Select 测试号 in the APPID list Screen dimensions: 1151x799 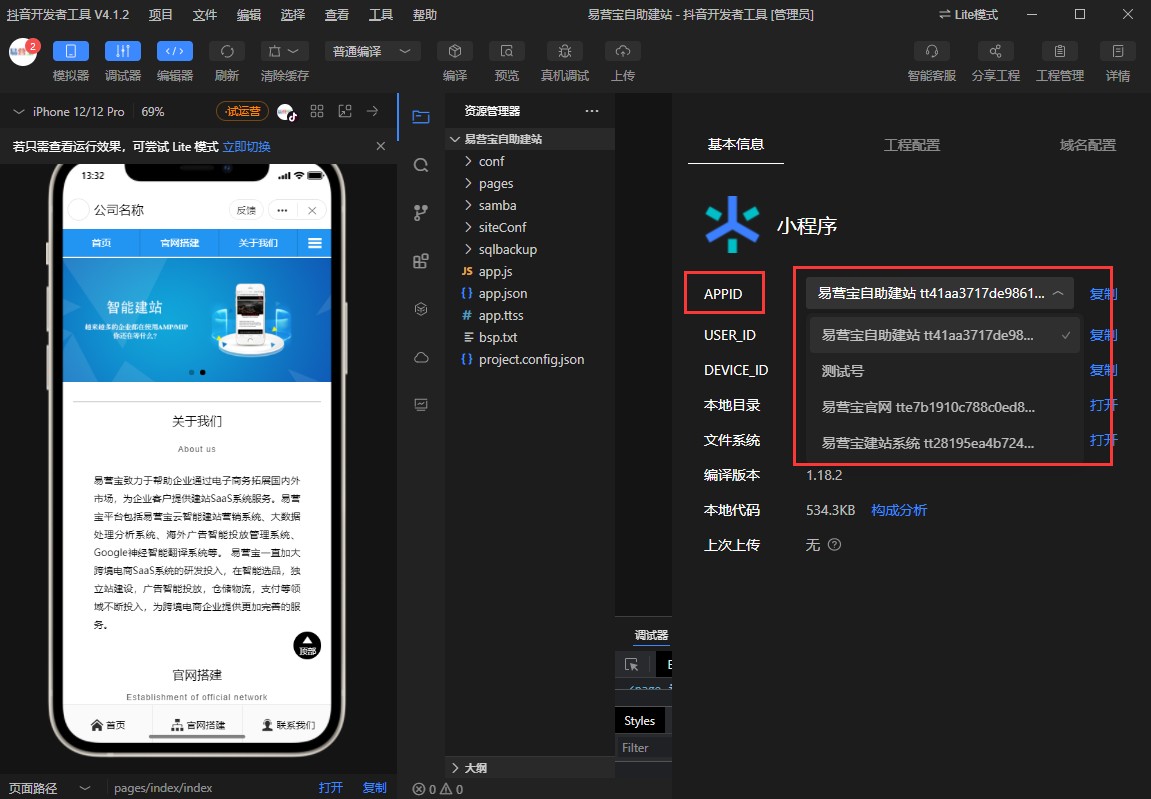click(945, 371)
